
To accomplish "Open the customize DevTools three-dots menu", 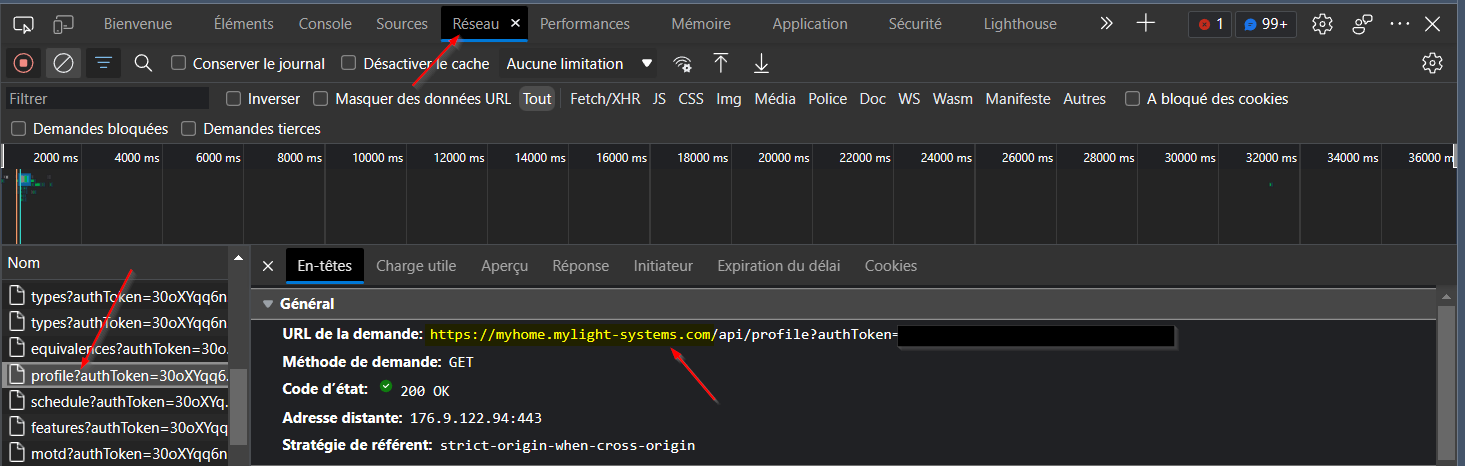I will 1400,23.
